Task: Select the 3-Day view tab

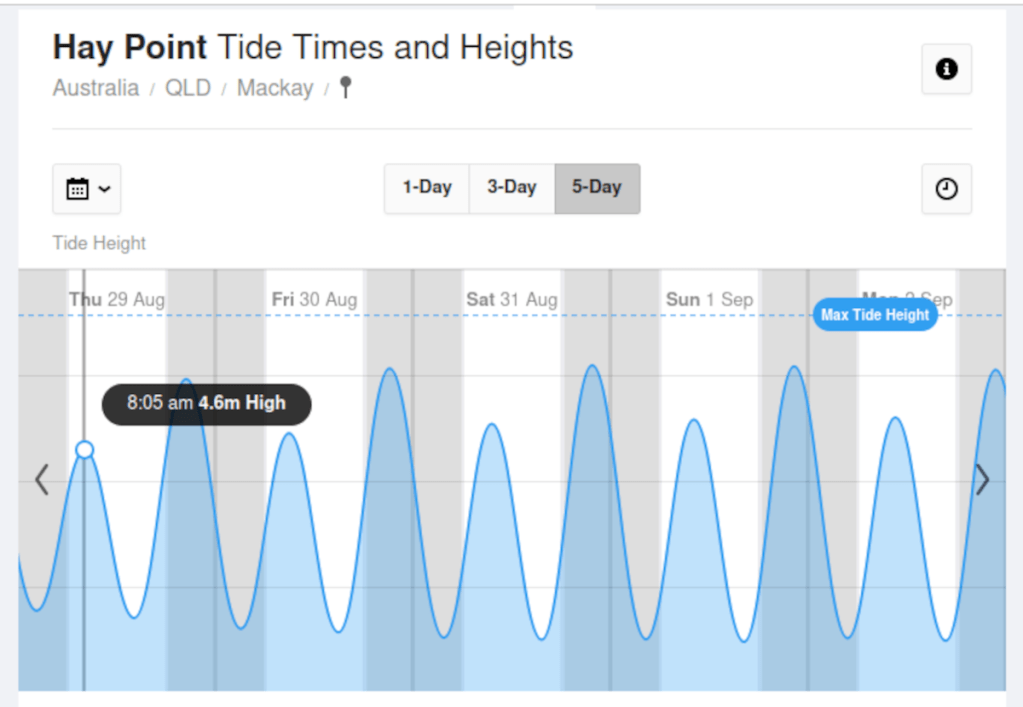Action: coord(512,188)
